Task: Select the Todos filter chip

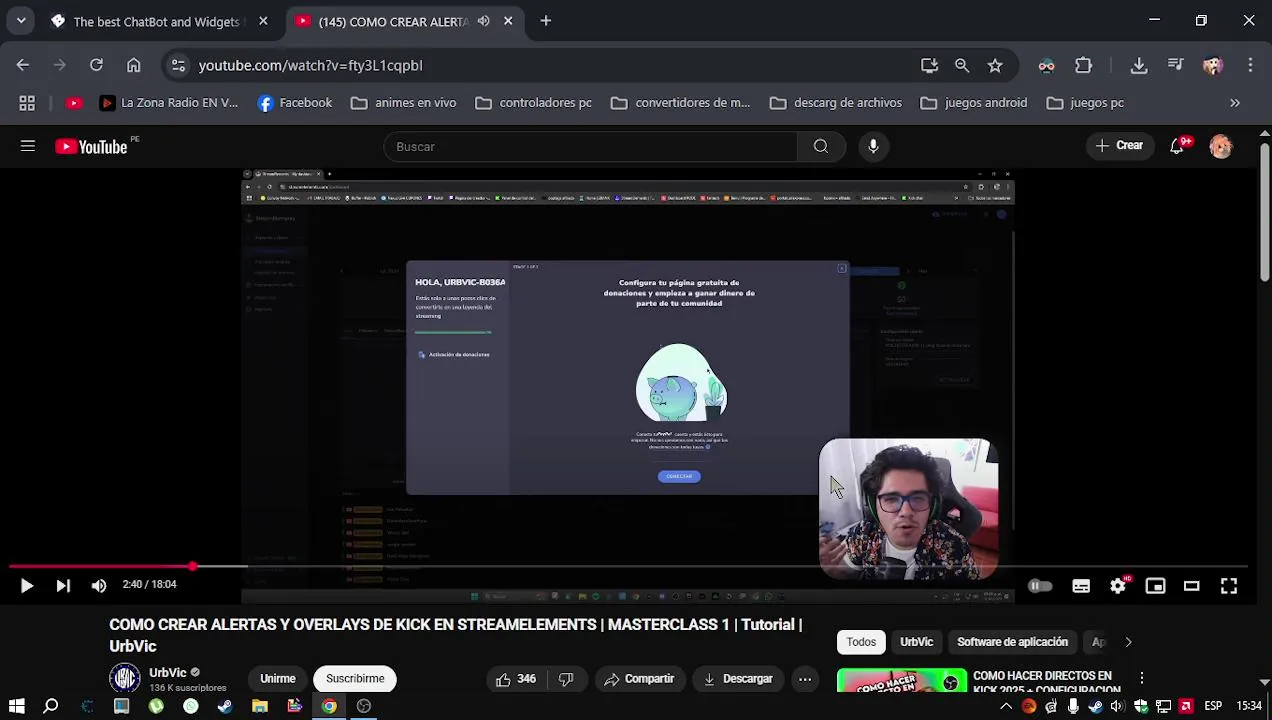Action: coord(861,642)
